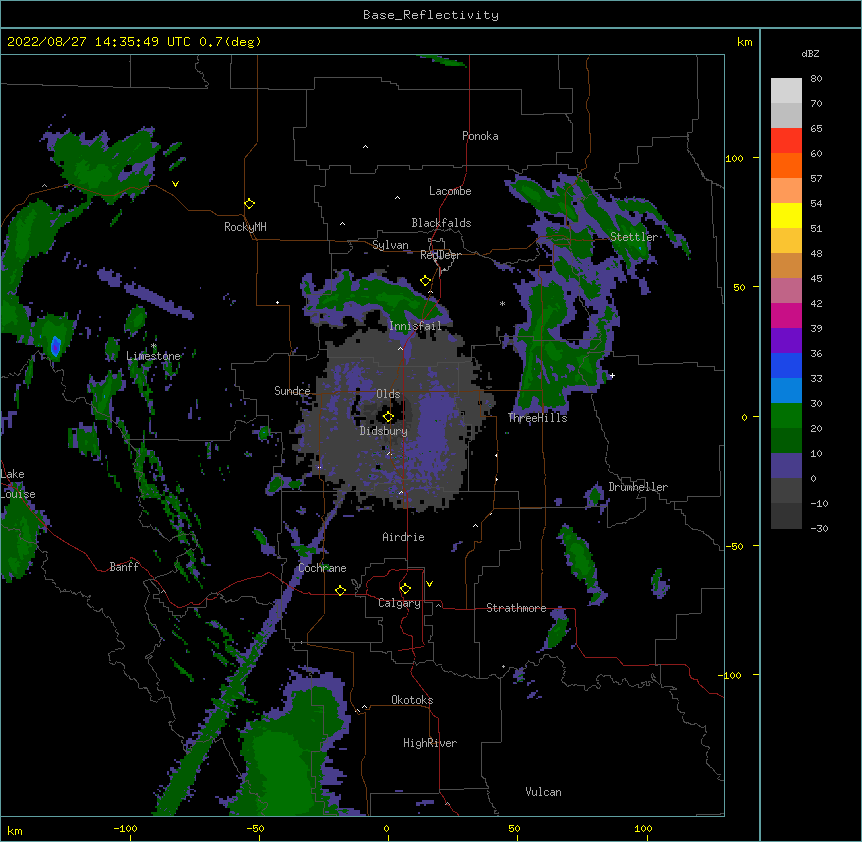
Task: Click the slate purple 0-10 dBZ legend swatch
Action: 786,466
